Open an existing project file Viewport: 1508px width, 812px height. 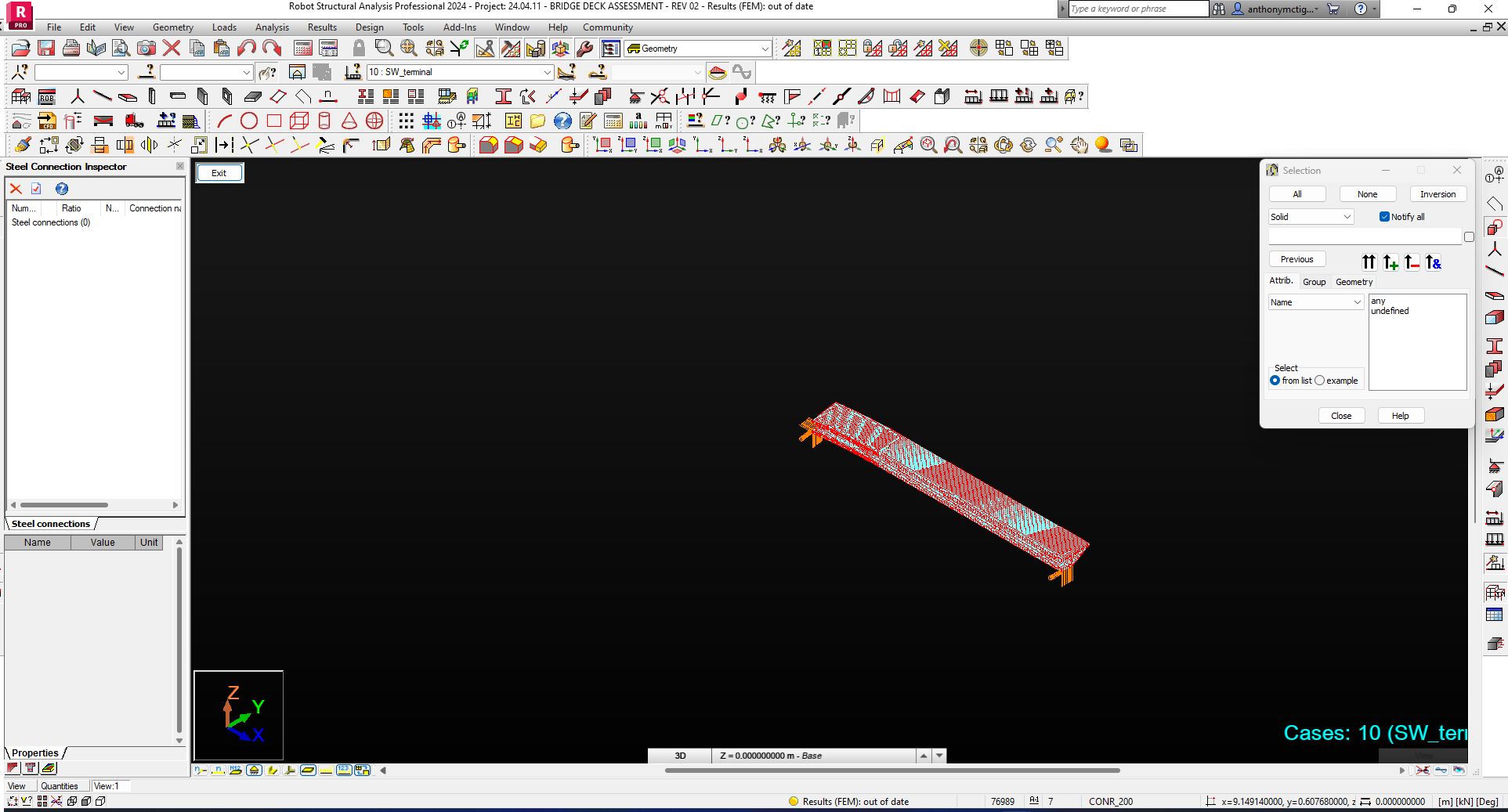(x=20, y=48)
